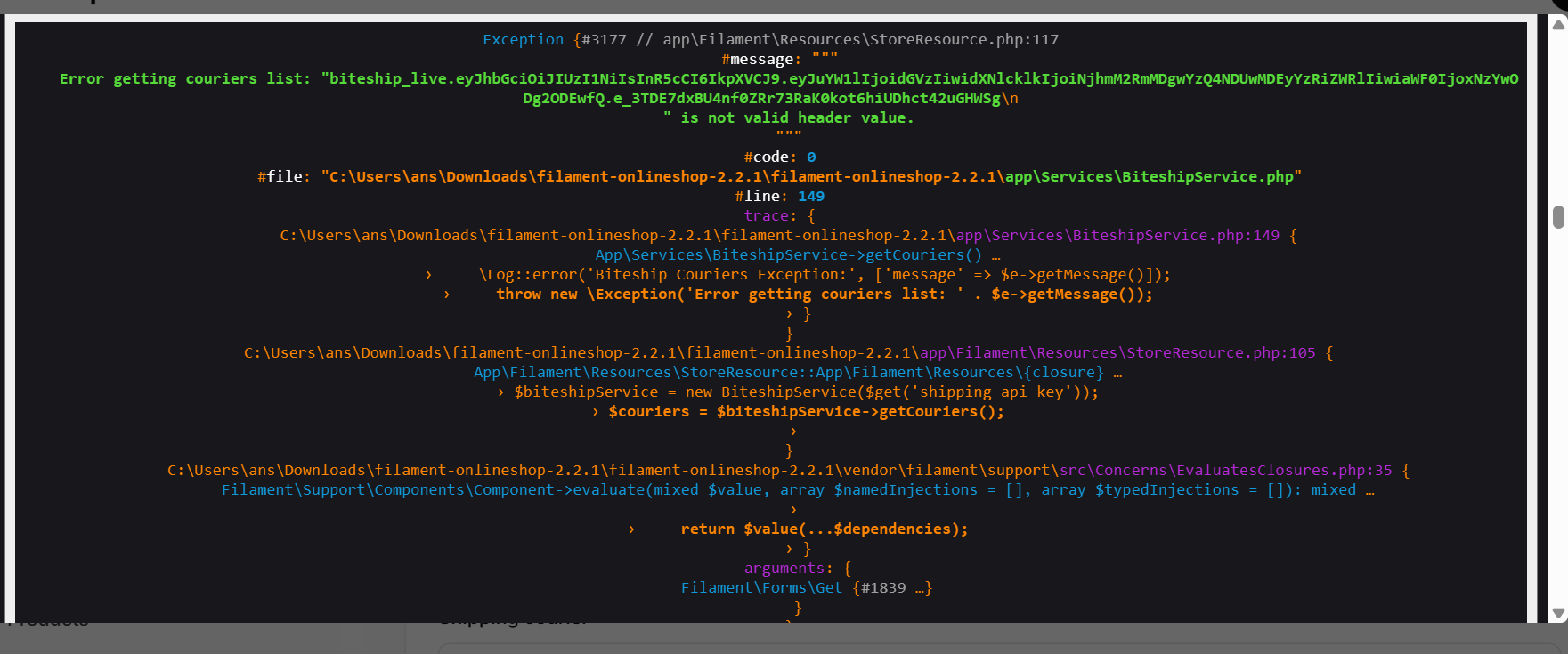Click the vertical scrollbar thumb
The image size is (1568, 654).
pyautogui.click(x=1558, y=217)
